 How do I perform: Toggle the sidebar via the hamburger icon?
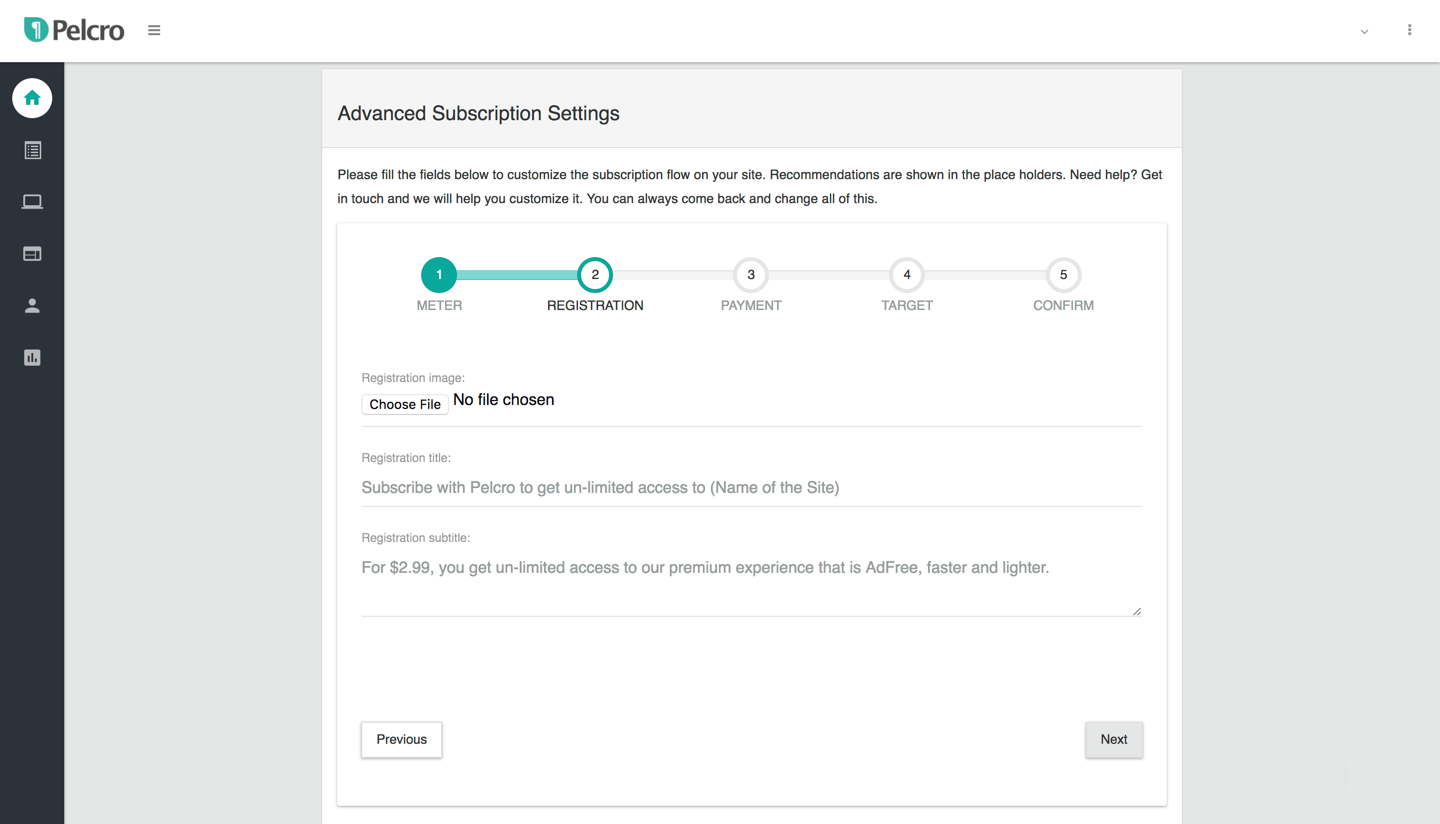click(x=154, y=30)
